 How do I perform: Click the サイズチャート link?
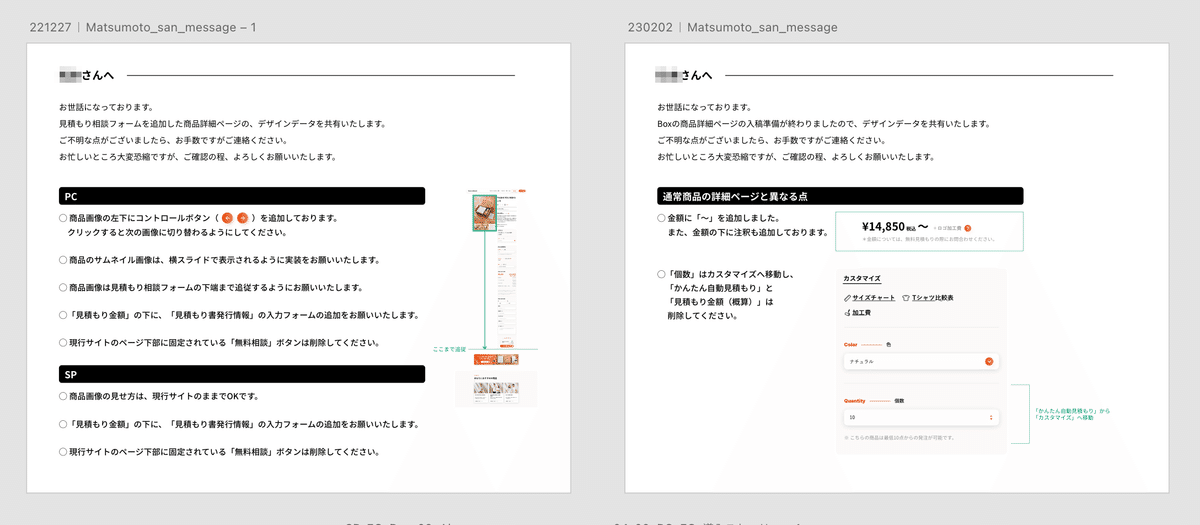click(874, 298)
